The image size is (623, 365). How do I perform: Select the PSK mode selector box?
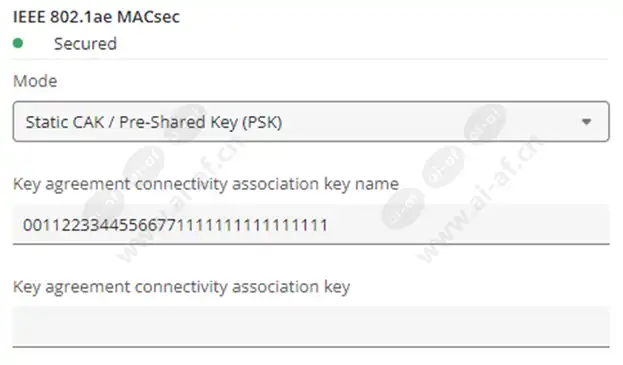(311, 122)
